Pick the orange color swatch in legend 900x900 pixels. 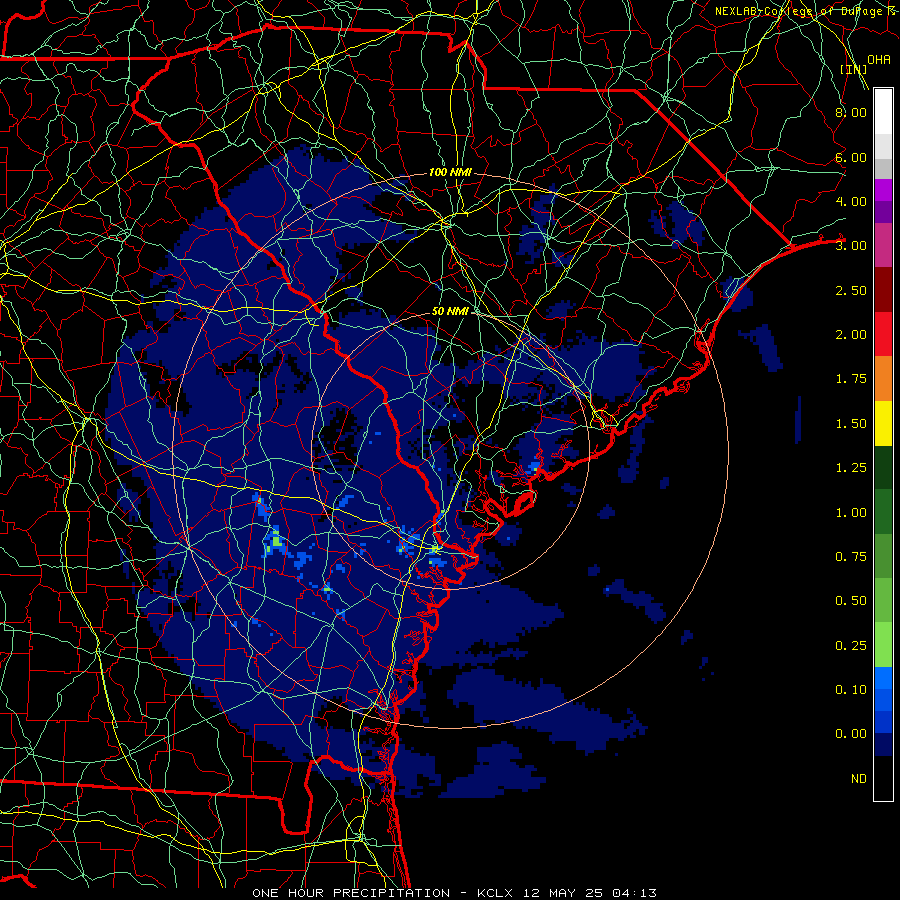click(x=883, y=378)
